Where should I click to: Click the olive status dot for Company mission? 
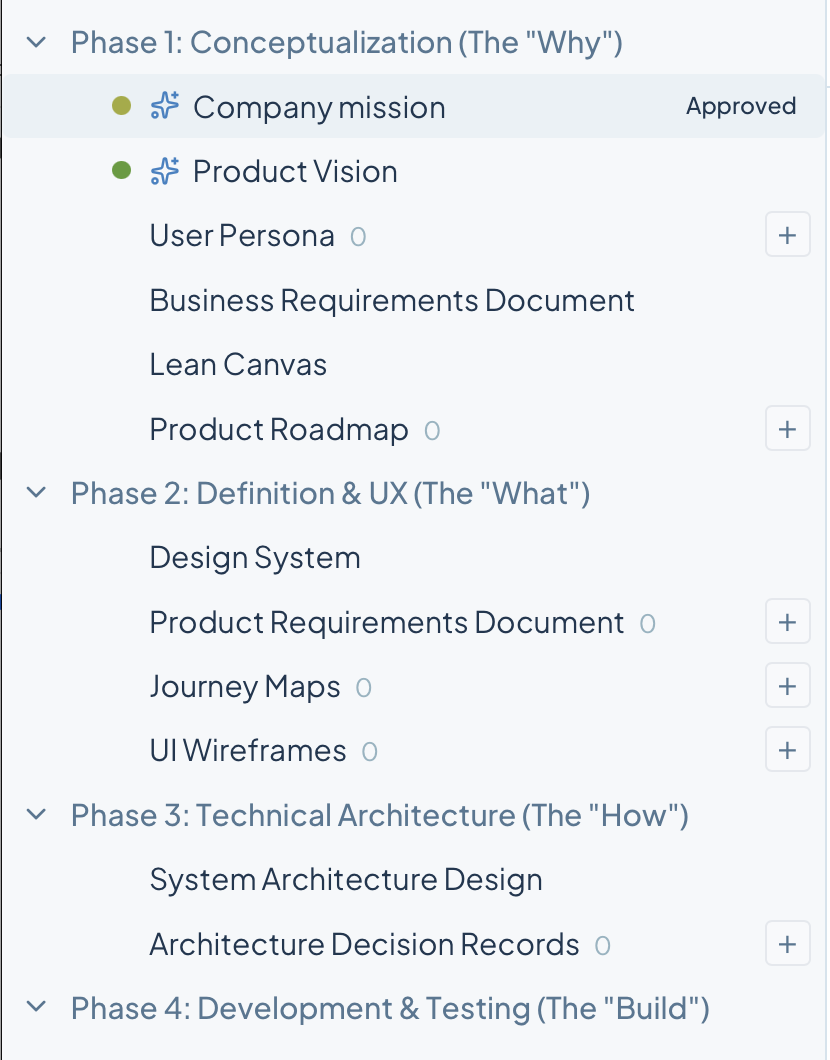coord(122,106)
